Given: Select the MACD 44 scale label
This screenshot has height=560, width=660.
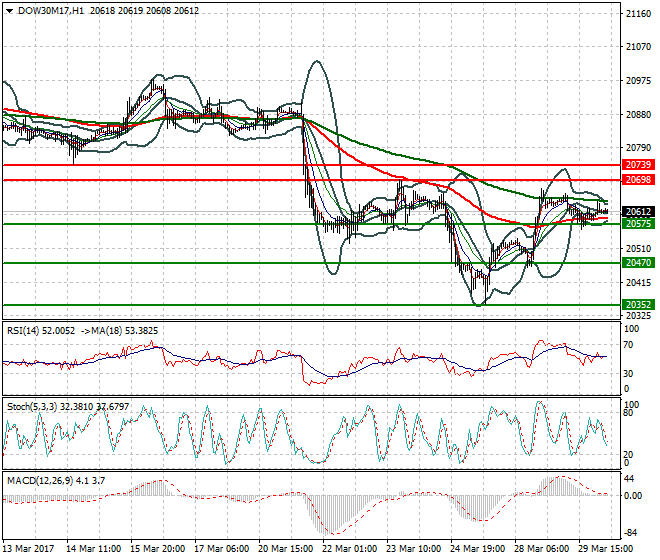Looking at the screenshot, I should pos(629,479).
